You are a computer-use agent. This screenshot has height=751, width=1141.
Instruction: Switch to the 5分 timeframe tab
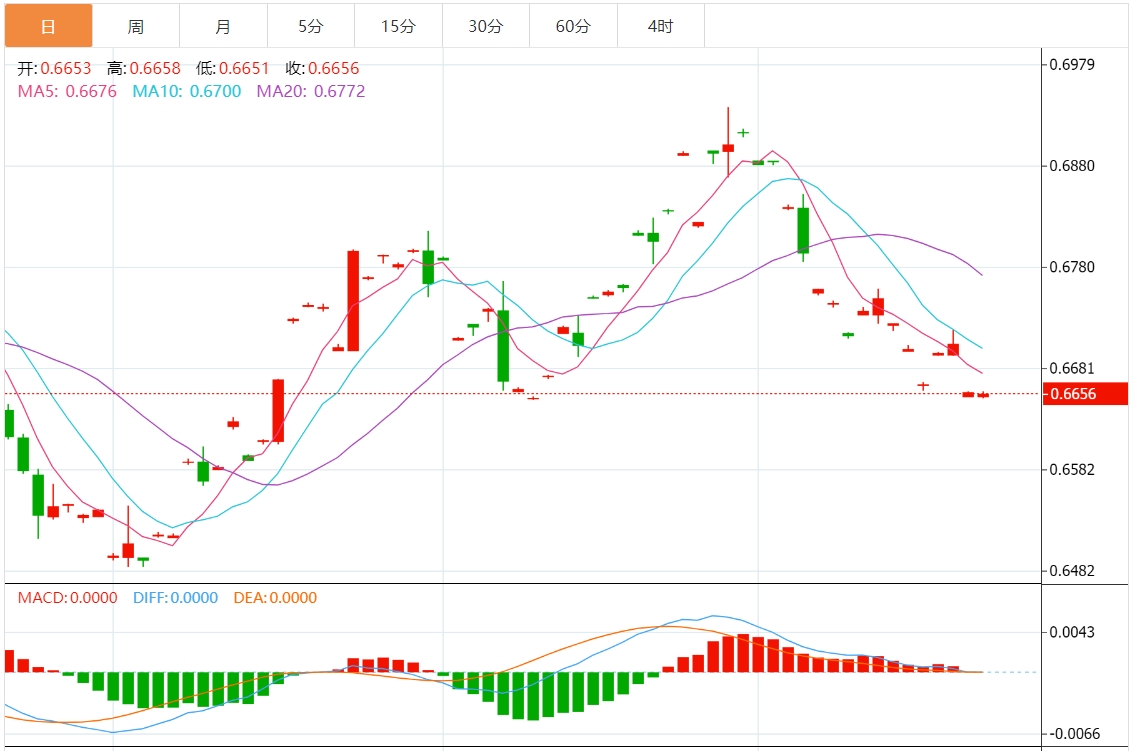click(311, 26)
